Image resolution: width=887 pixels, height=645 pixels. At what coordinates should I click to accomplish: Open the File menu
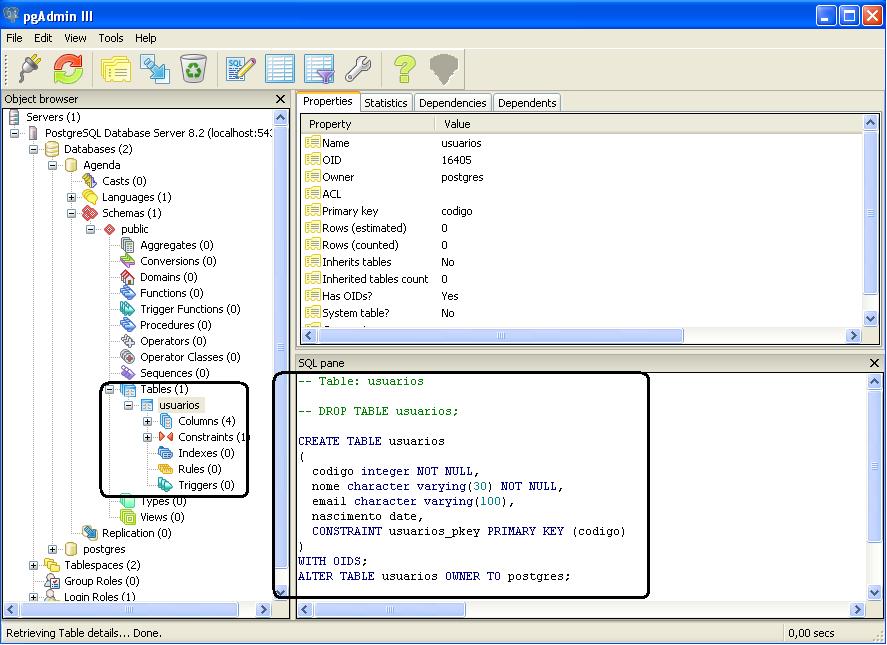tap(14, 38)
